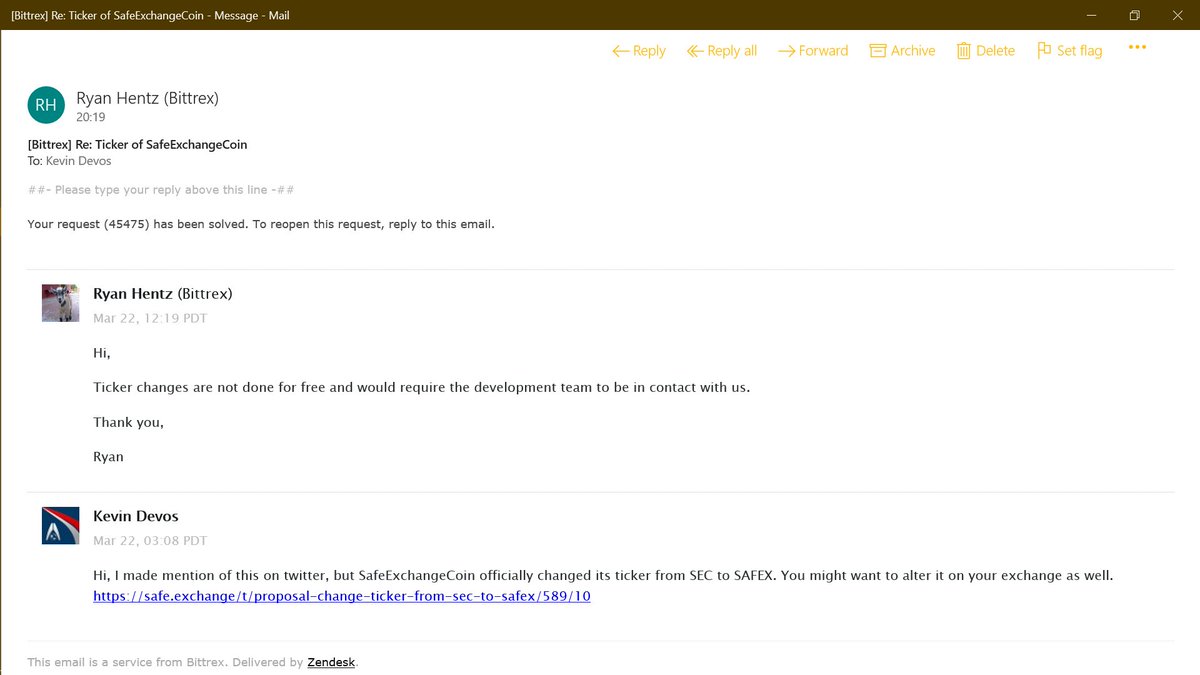The image size is (1200, 675).
Task: Click the Reply all button label
Action: point(732,51)
